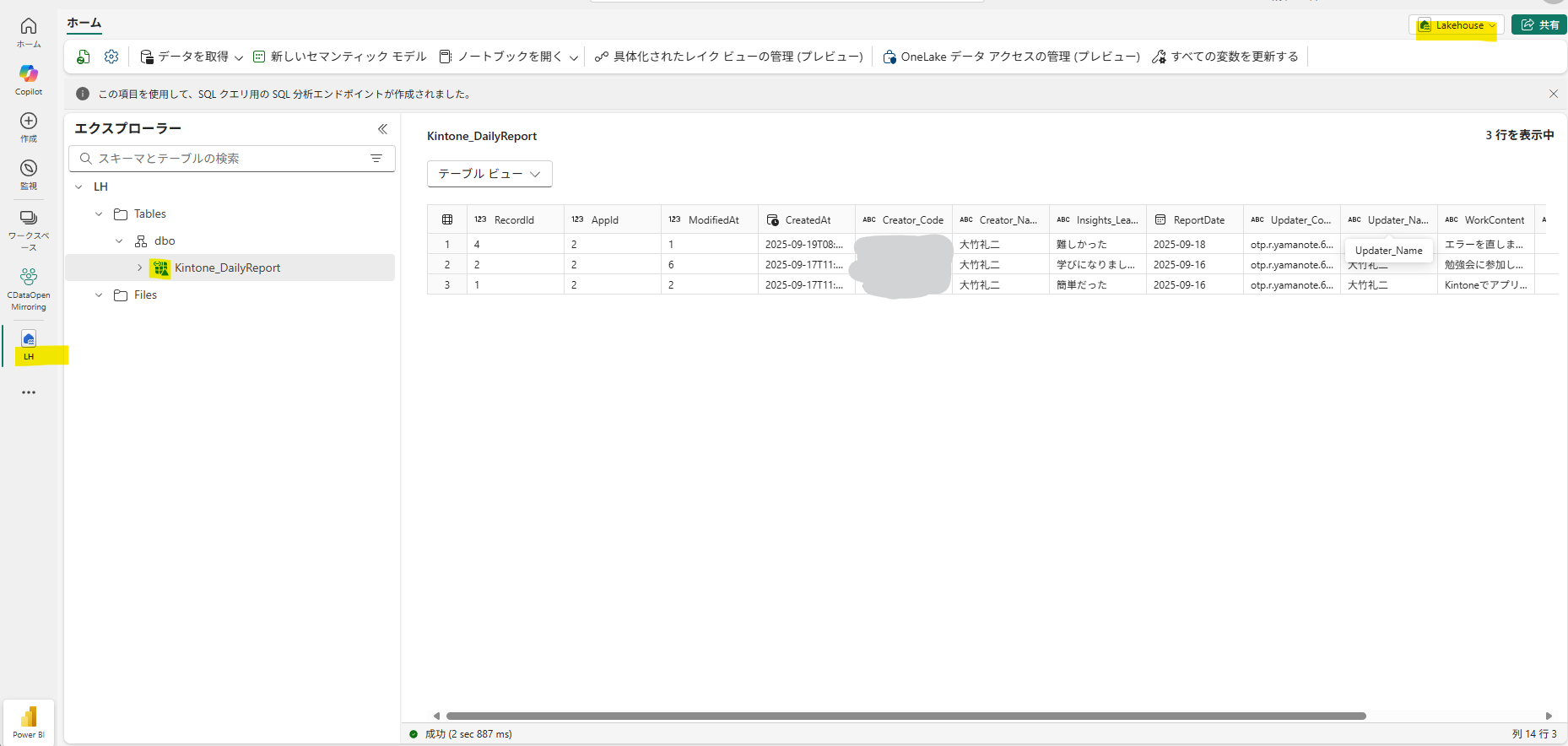Open the Lakehouse mode dropdown

(x=1457, y=25)
